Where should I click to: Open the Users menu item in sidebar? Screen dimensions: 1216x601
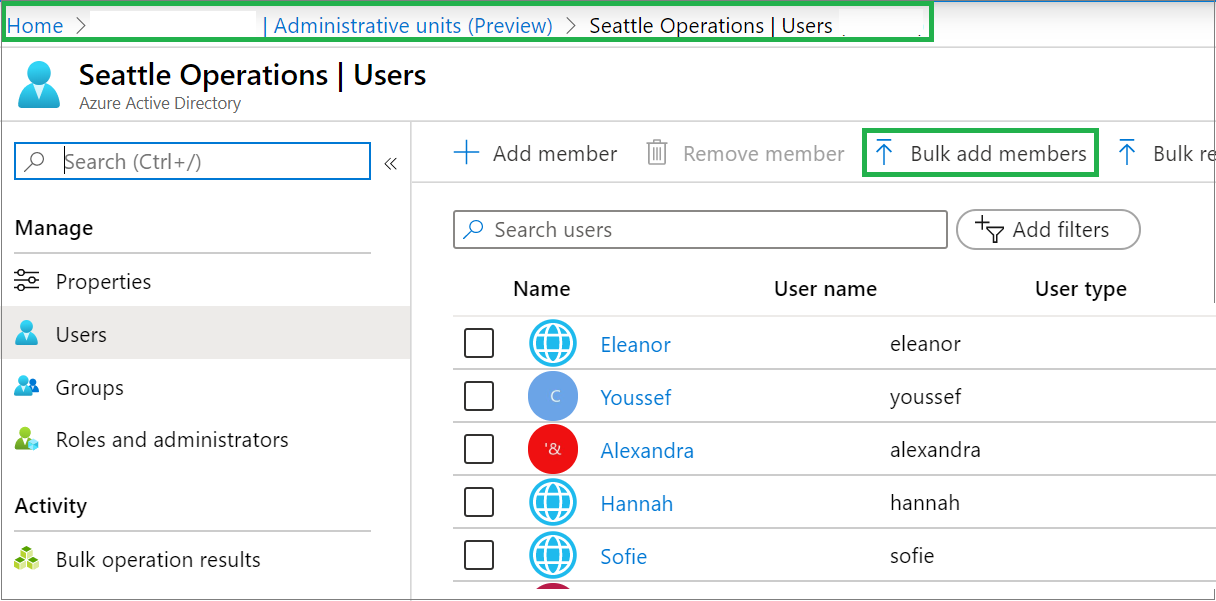coord(81,334)
